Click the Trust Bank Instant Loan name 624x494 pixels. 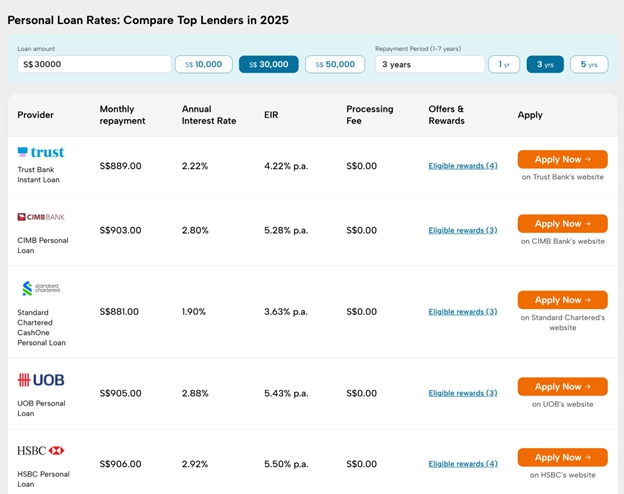39,175
